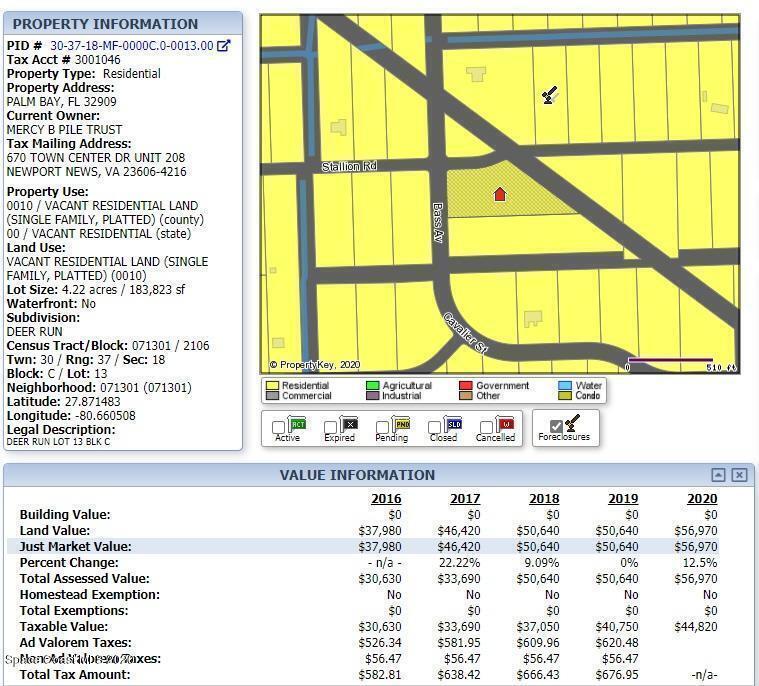Click the blue Water legend swatch
759x686 pixels.
(565, 386)
